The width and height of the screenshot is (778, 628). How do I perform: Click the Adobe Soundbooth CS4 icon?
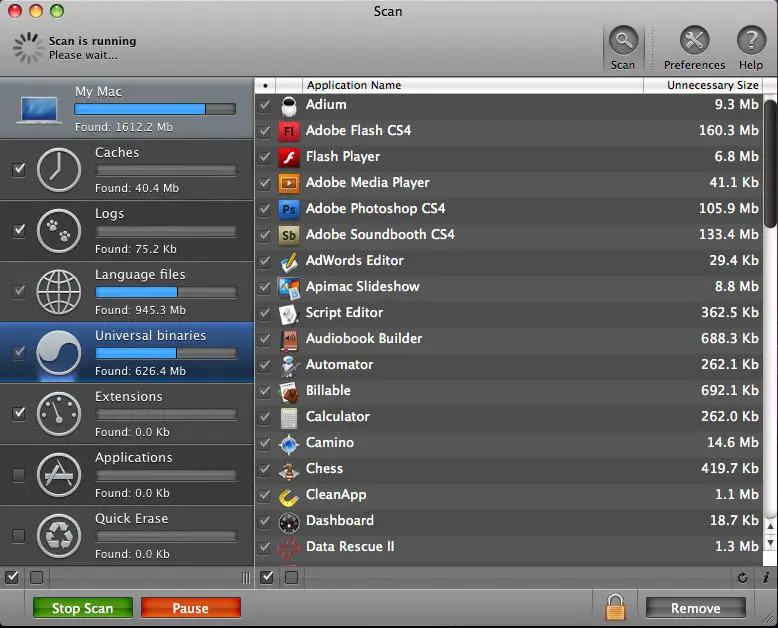pos(289,235)
